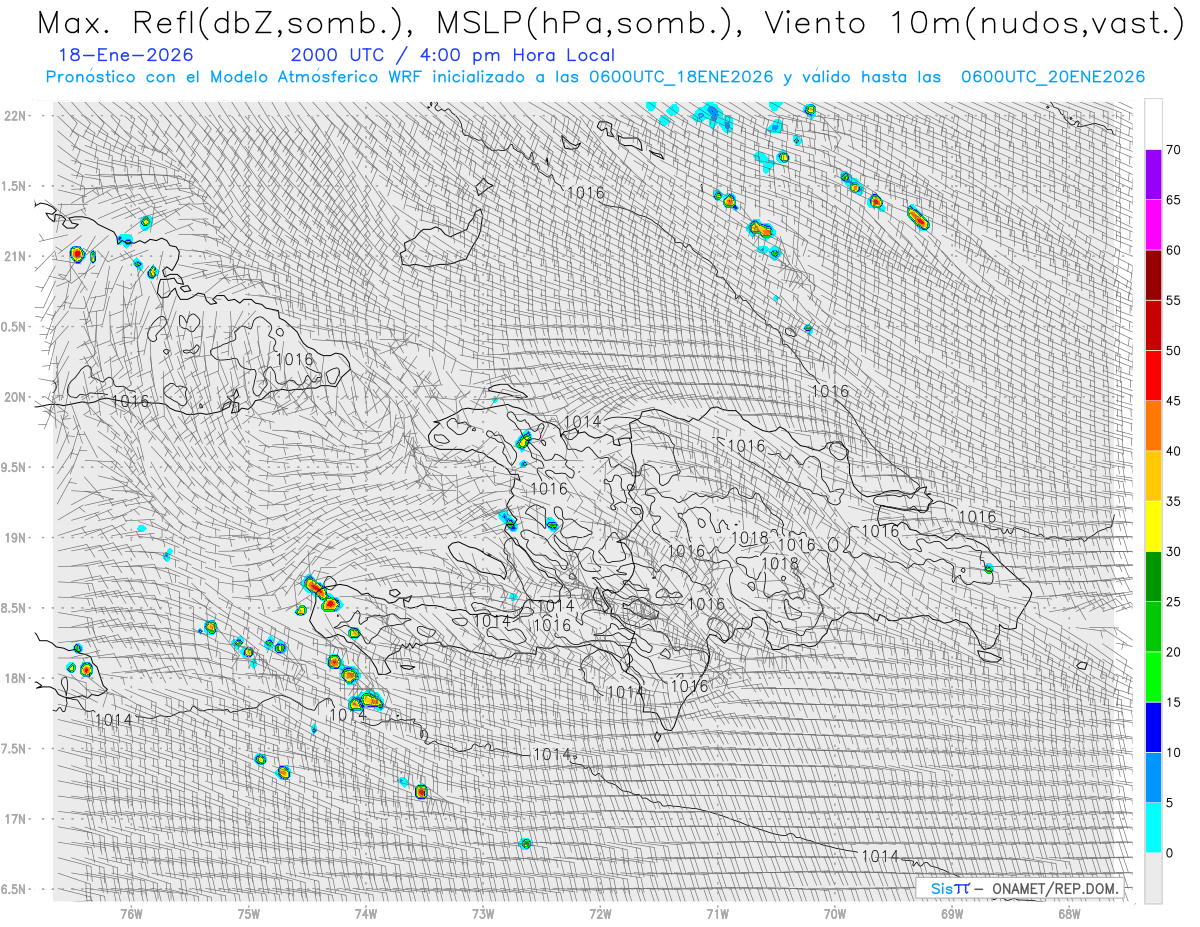Viewport: 1200px width, 927px height.
Task: Click the colorbar tick label '0'
Action: tap(1169, 853)
